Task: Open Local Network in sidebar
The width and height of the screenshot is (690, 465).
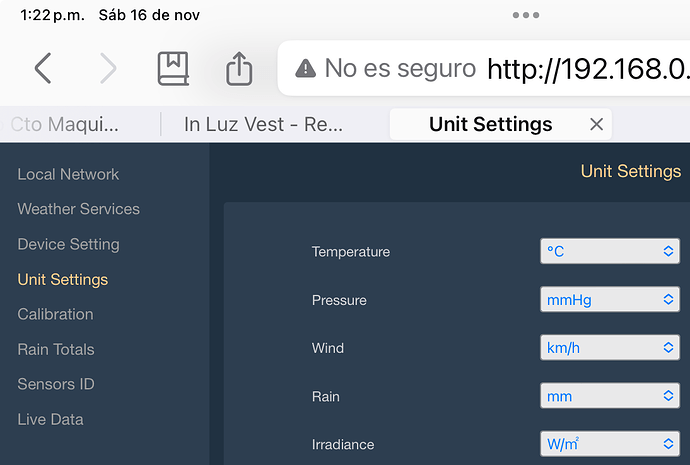Action: point(68,174)
